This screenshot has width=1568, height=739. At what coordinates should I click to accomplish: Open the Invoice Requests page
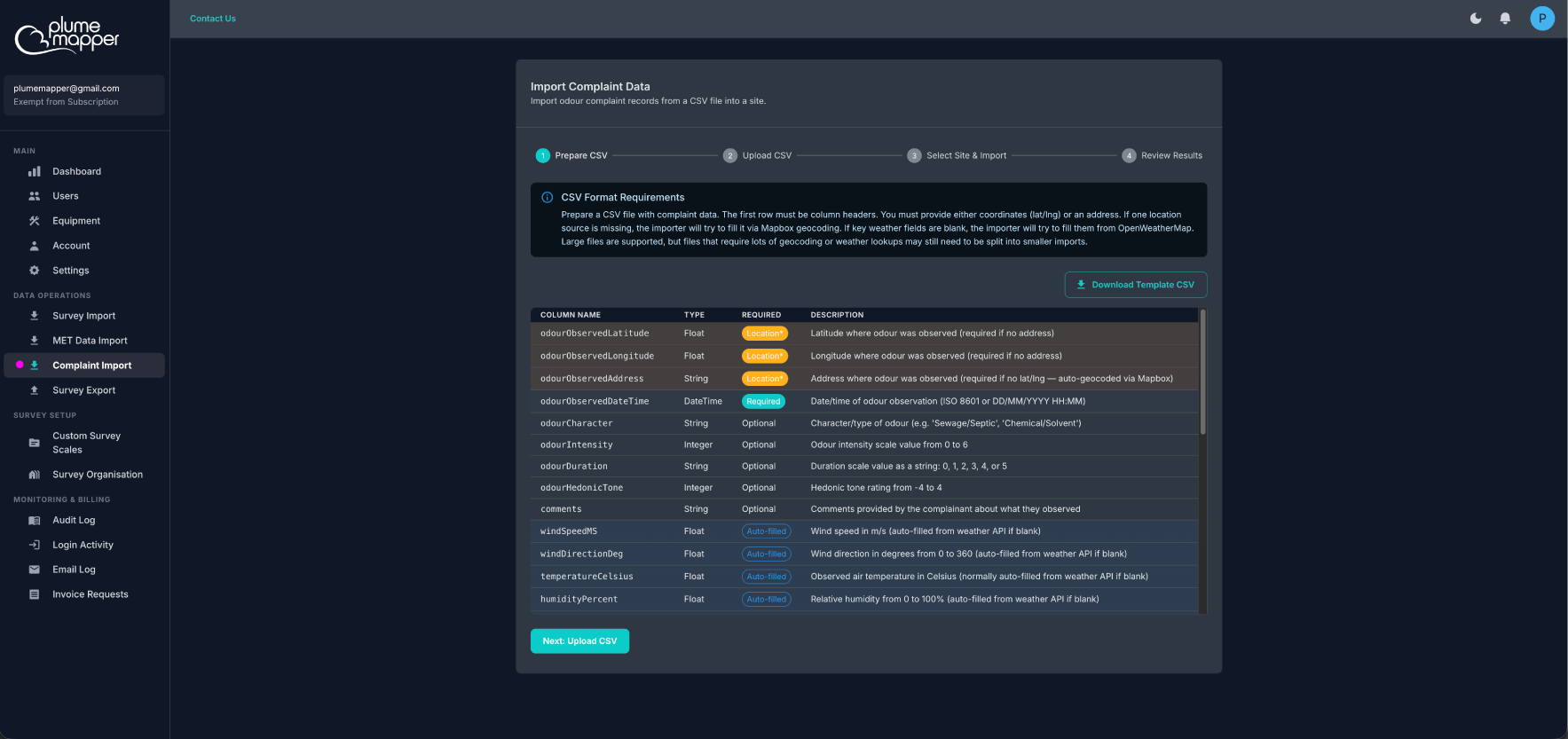(84, 594)
